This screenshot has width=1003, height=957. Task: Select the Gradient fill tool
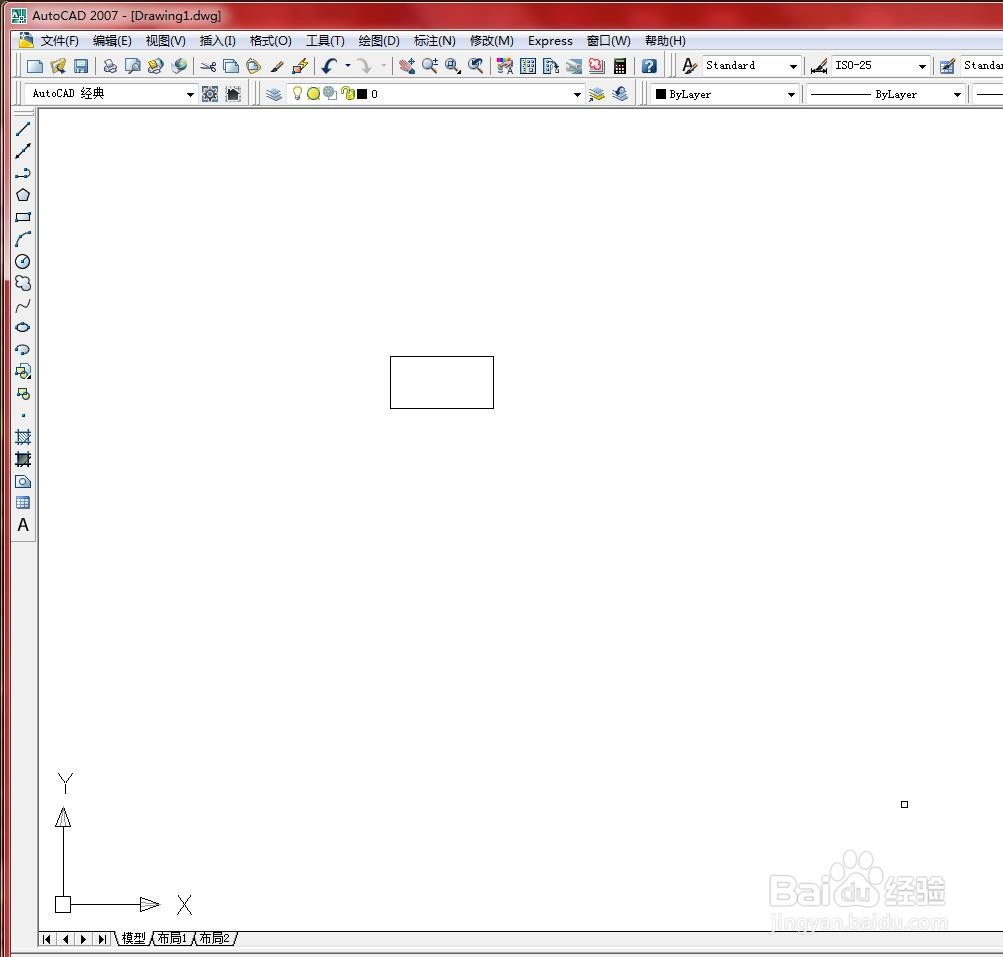(x=23, y=459)
